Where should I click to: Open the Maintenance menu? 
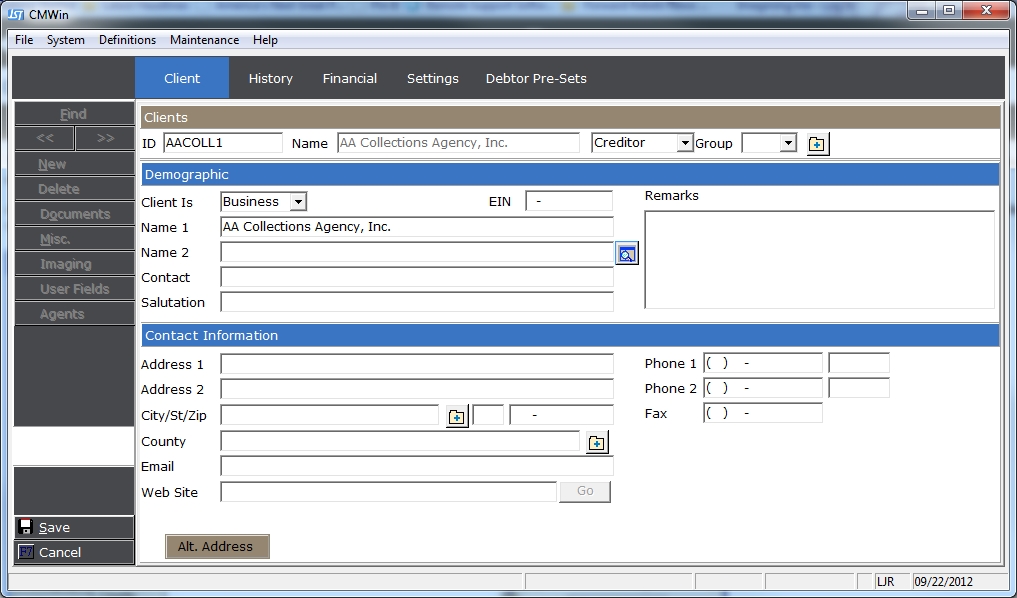204,40
